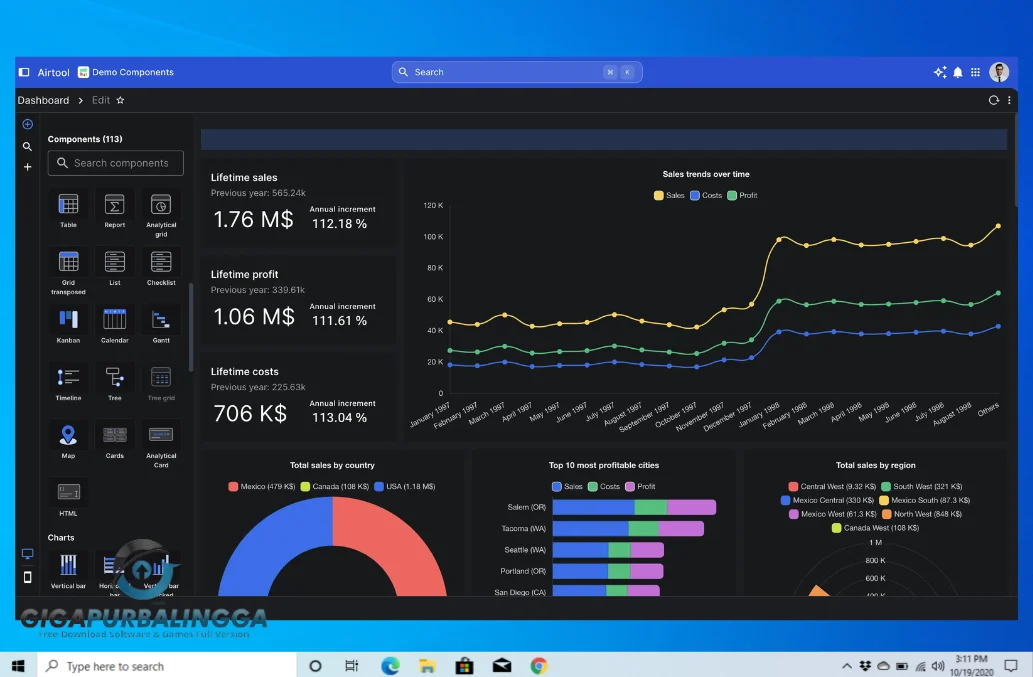Select the HTML component icon
Viewport: 1033px width, 677px height.
(x=69, y=493)
